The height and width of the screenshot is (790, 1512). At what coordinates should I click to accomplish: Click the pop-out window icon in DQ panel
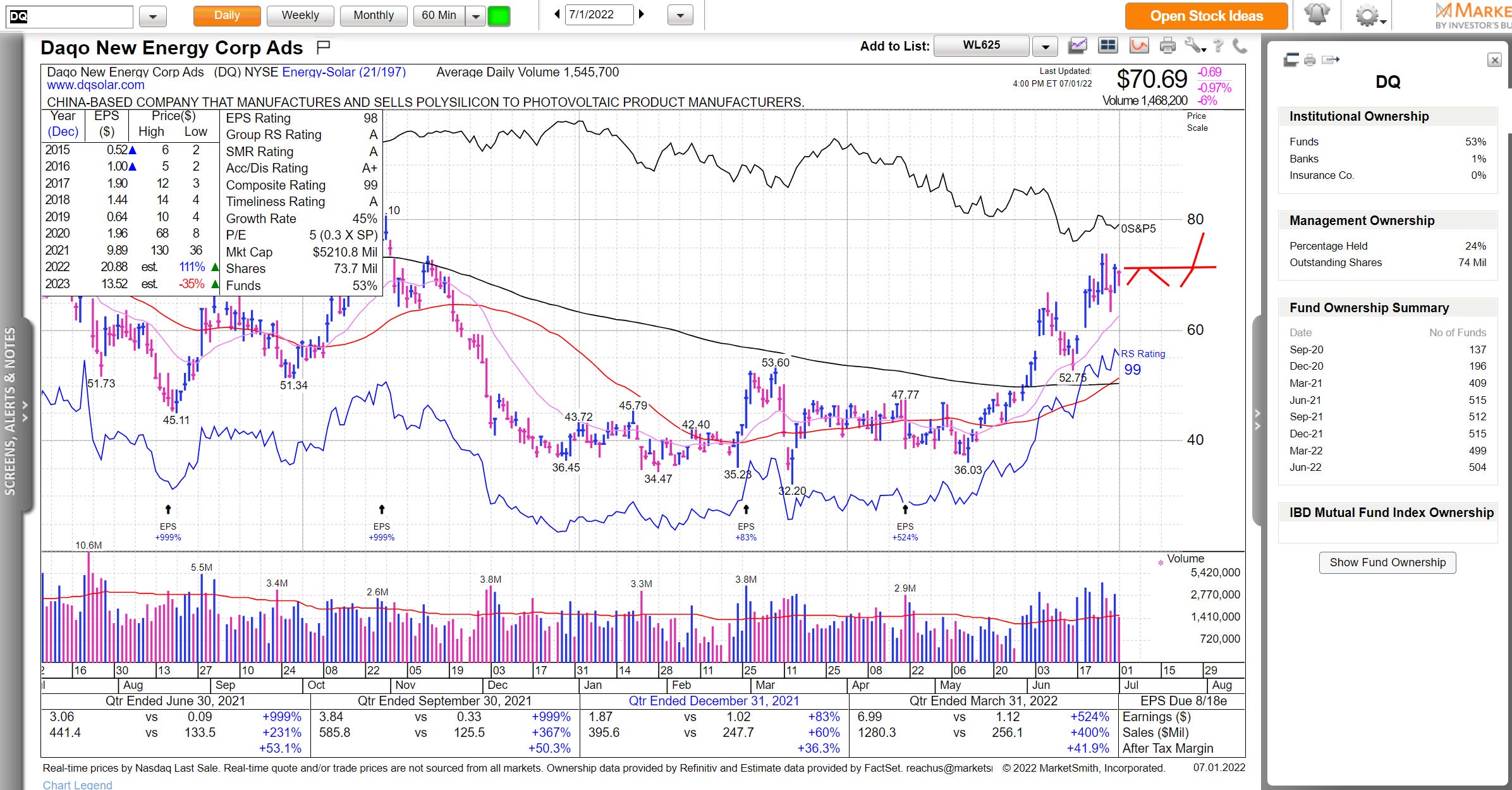tap(1290, 60)
